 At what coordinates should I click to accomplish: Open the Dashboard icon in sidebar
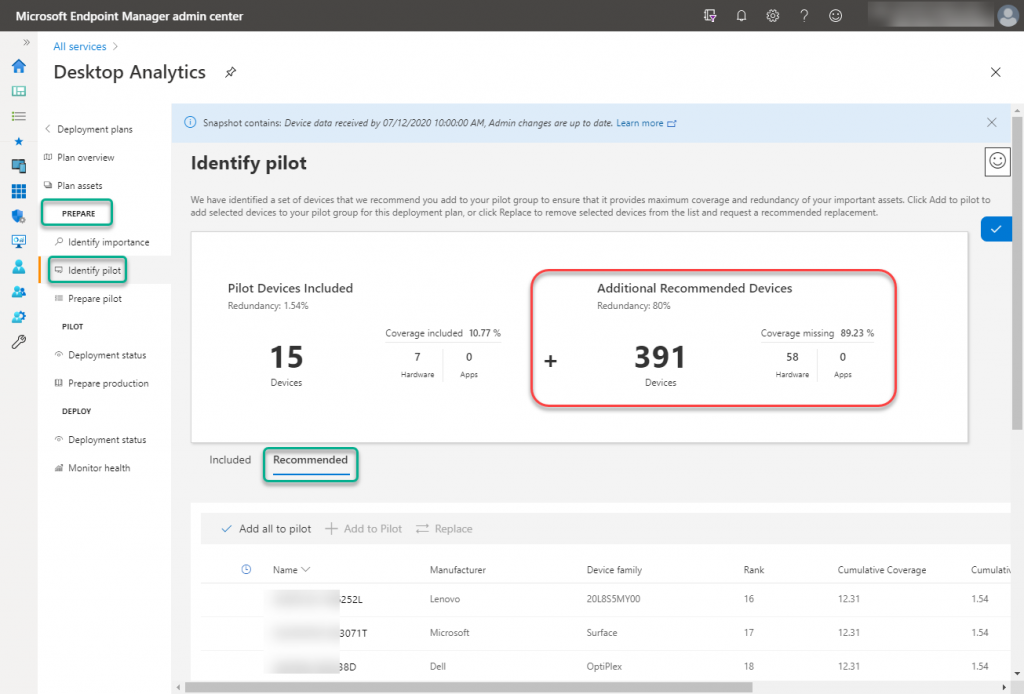[18, 91]
